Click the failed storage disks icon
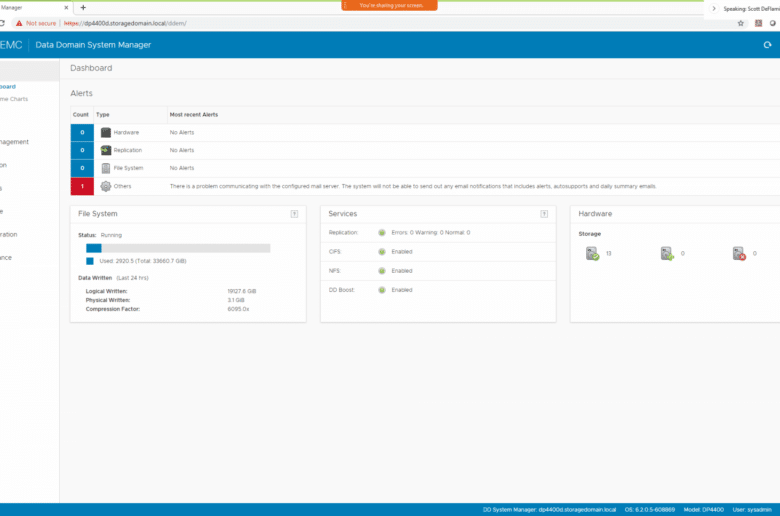The image size is (780, 516). pyautogui.click(x=739, y=253)
